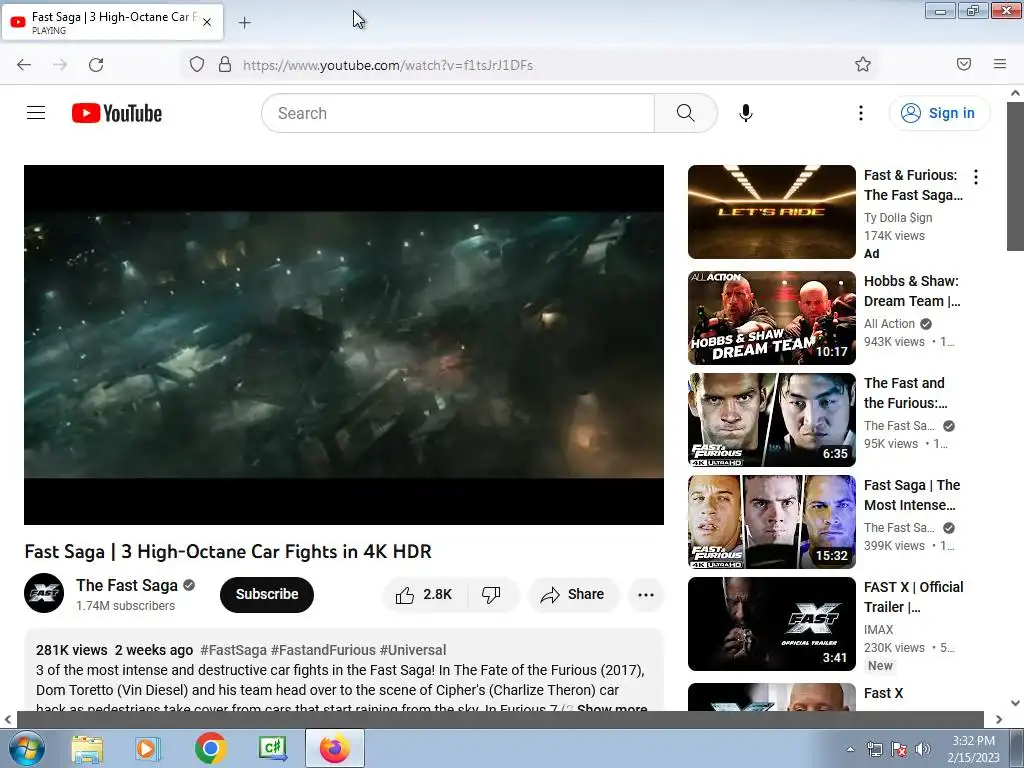The width and height of the screenshot is (1024, 768).
Task: Click #FastSaga hashtag
Action: point(233,650)
